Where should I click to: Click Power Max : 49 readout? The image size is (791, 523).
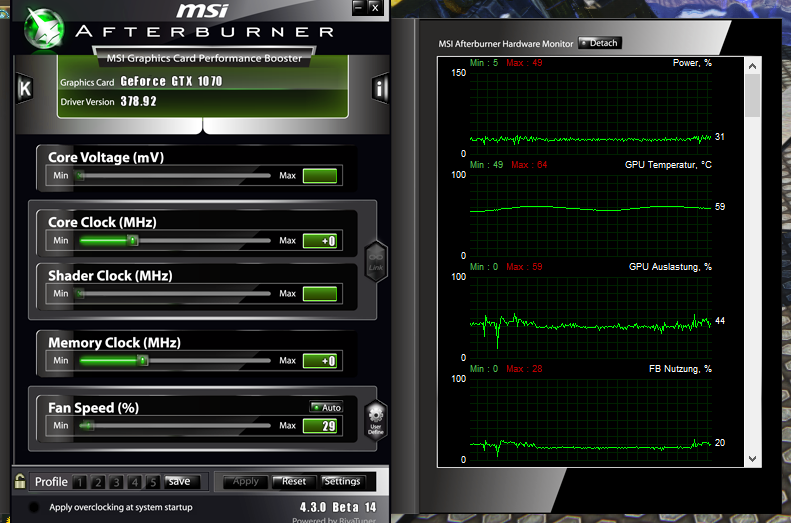[524, 63]
